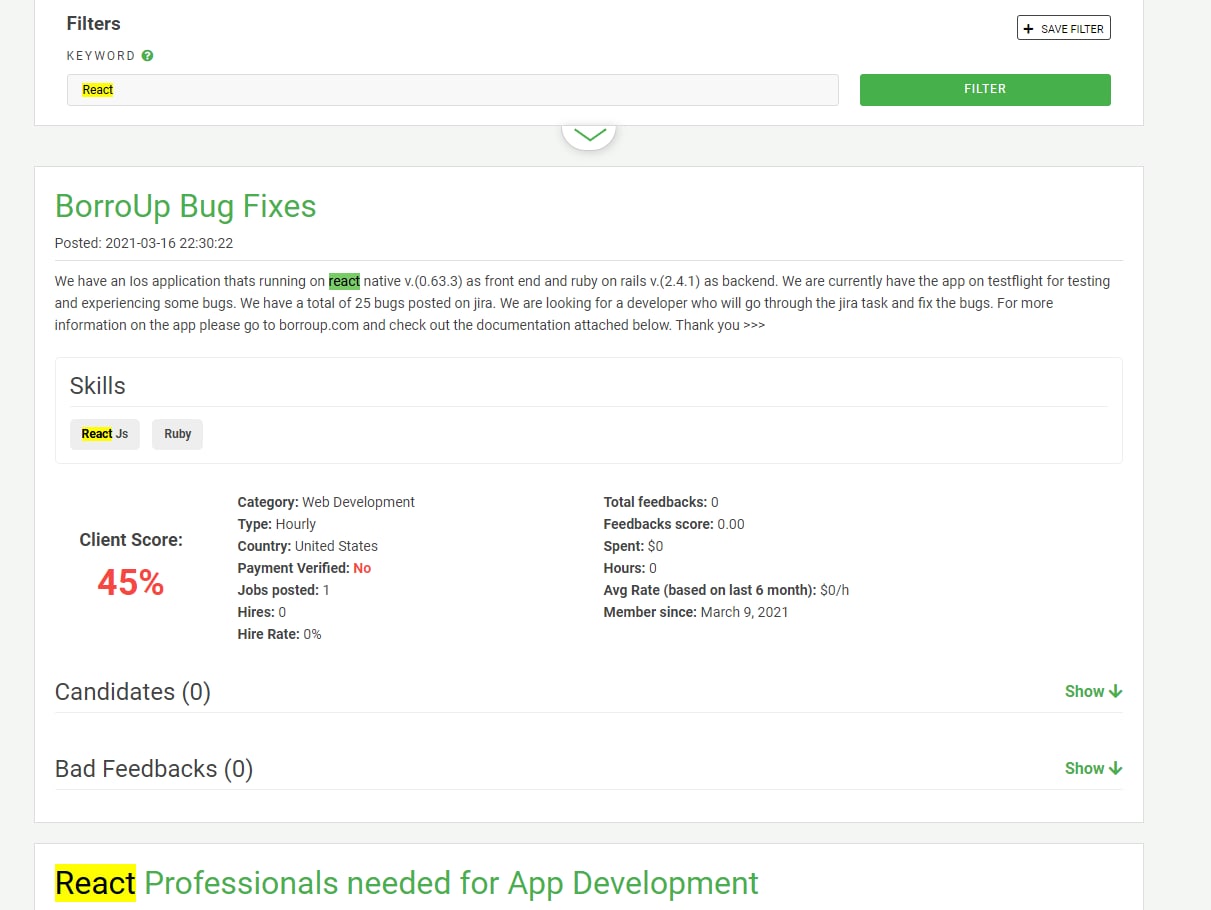Click the highlighted react word in description

click(x=344, y=281)
